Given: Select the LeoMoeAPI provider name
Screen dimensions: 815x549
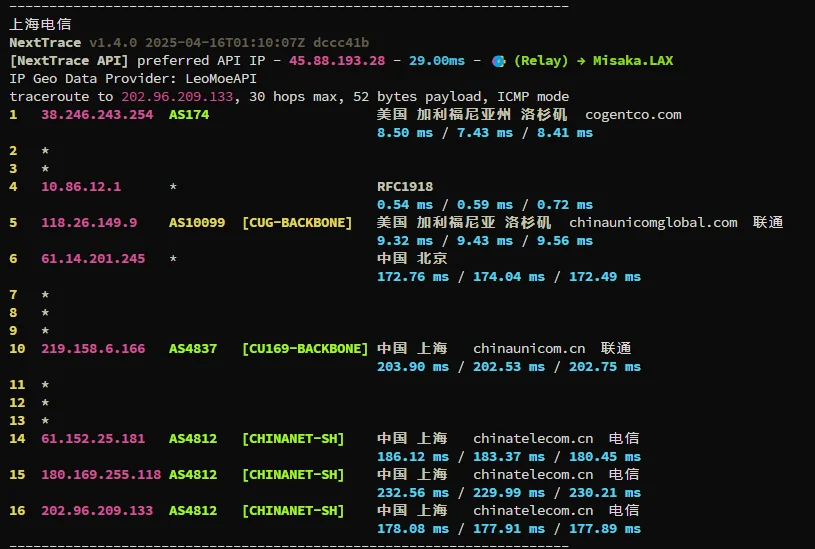Looking at the screenshot, I should [x=221, y=79].
